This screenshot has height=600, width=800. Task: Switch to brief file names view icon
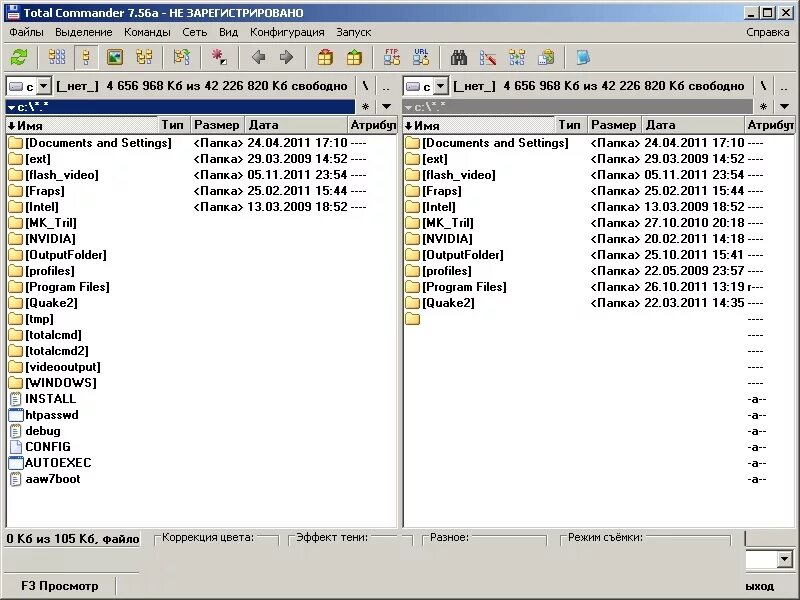point(57,57)
